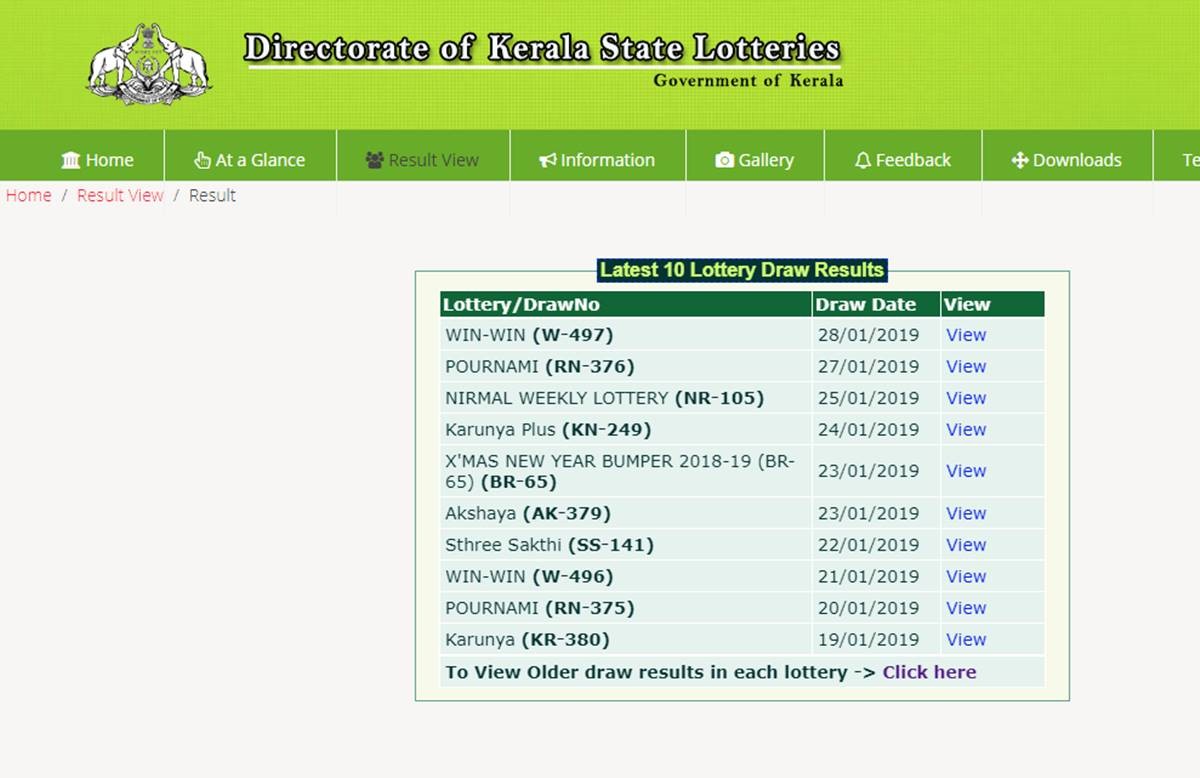This screenshot has height=778, width=1200.
Task: Click the people icon beside Result View
Action: [375, 160]
